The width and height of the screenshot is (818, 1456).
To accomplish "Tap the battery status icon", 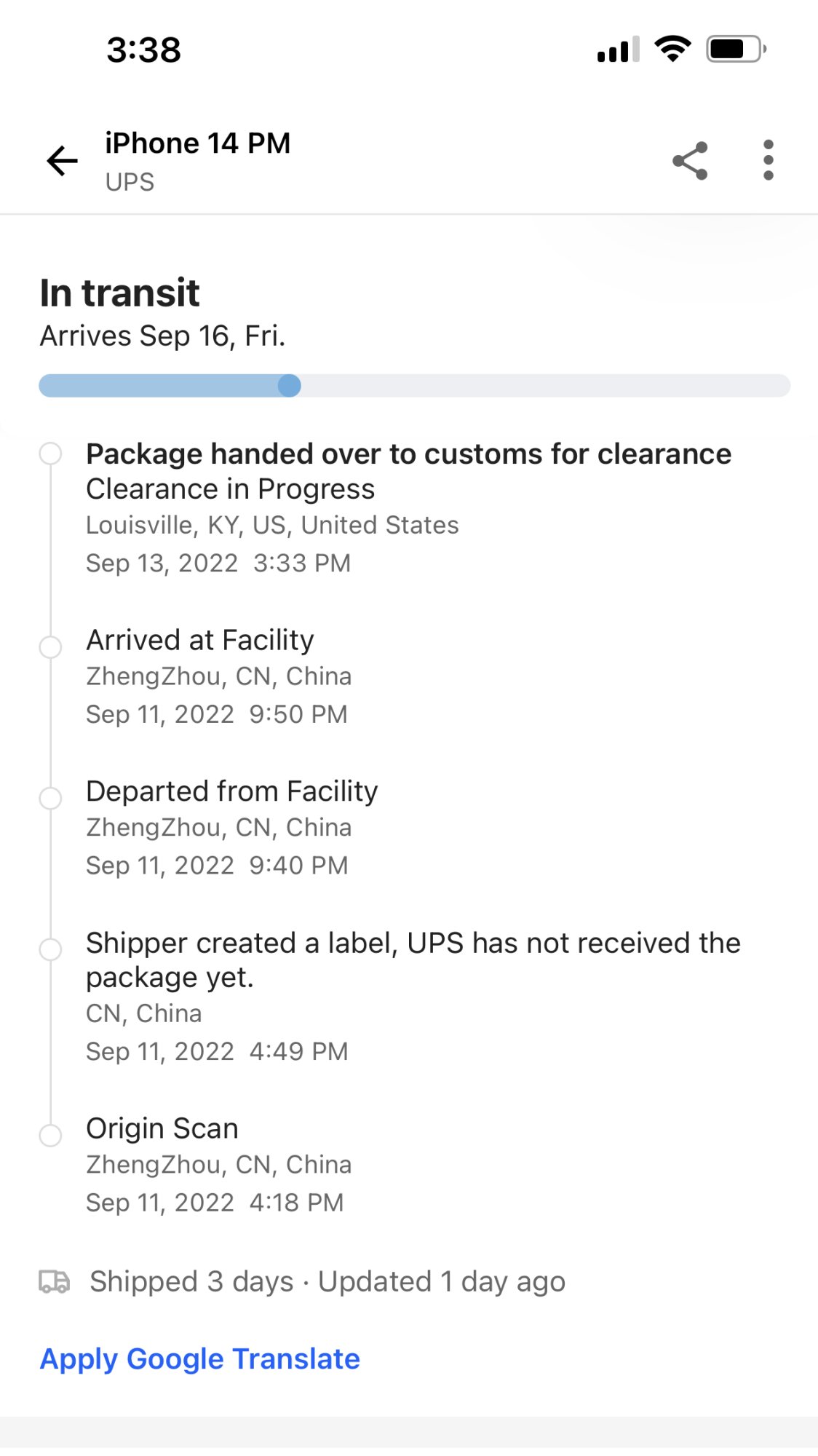I will (x=736, y=50).
